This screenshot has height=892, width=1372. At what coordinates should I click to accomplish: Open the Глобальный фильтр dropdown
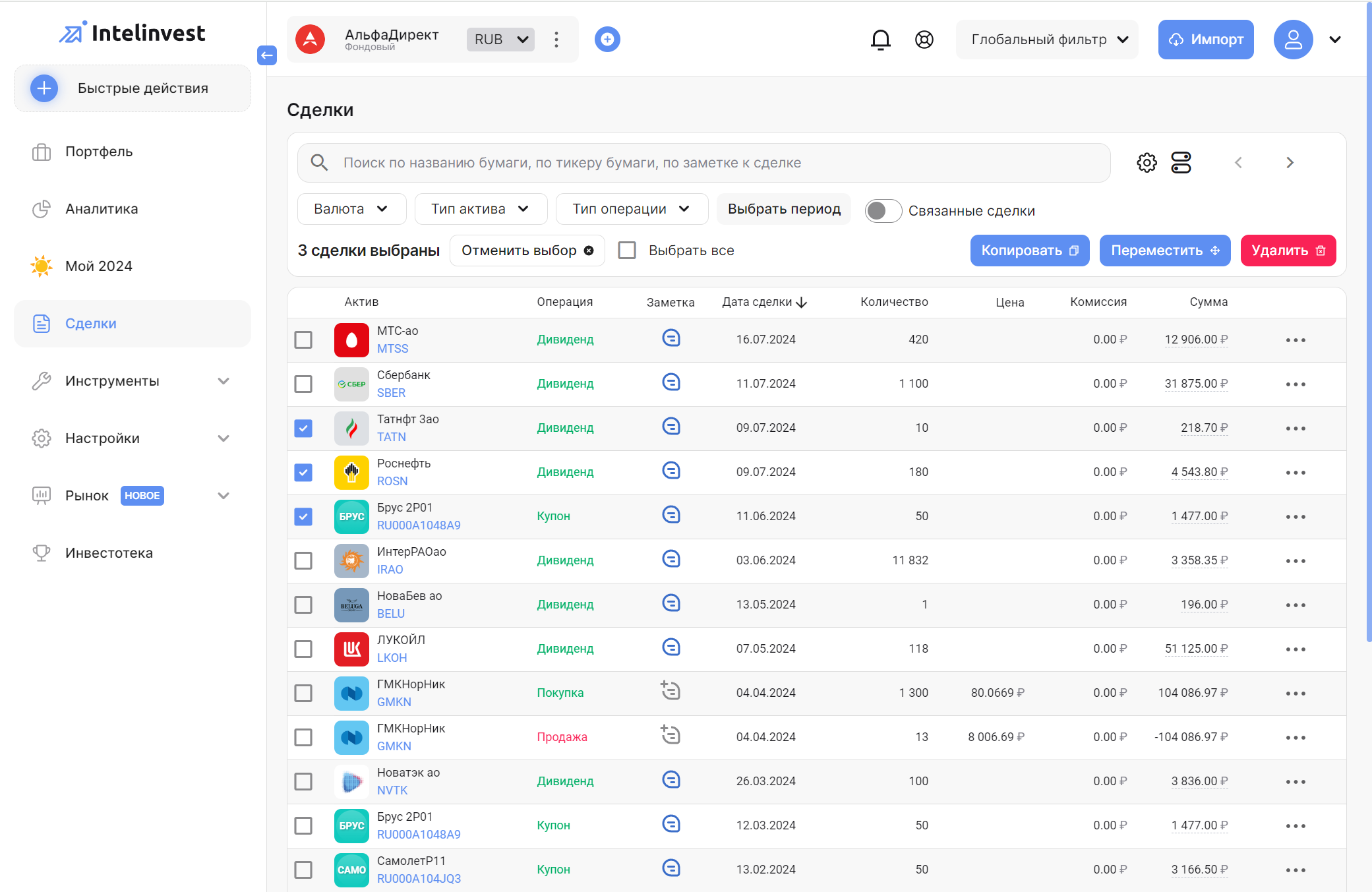click(x=1047, y=40)
